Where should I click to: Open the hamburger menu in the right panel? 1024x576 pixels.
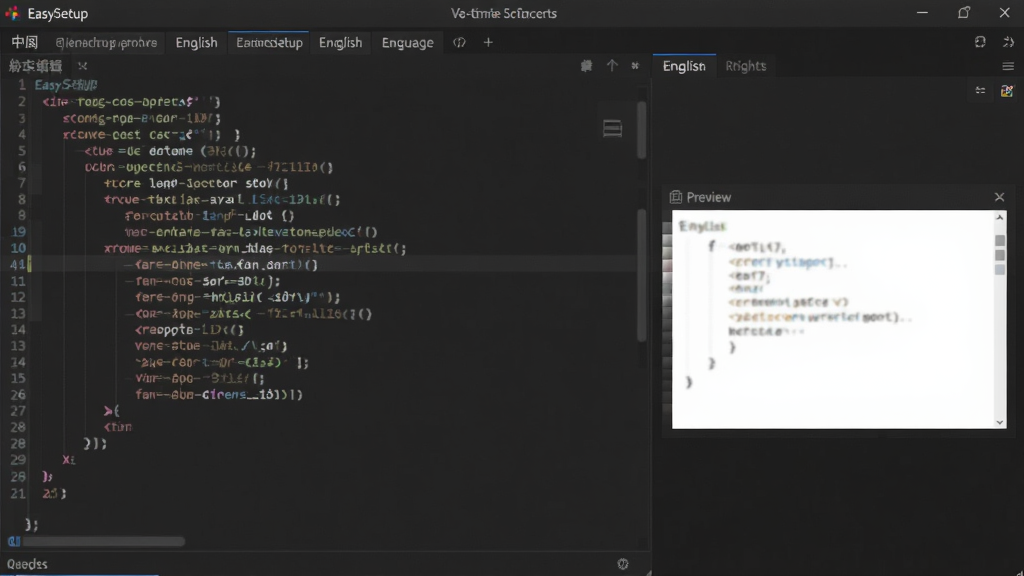(x=1008, y=66)
